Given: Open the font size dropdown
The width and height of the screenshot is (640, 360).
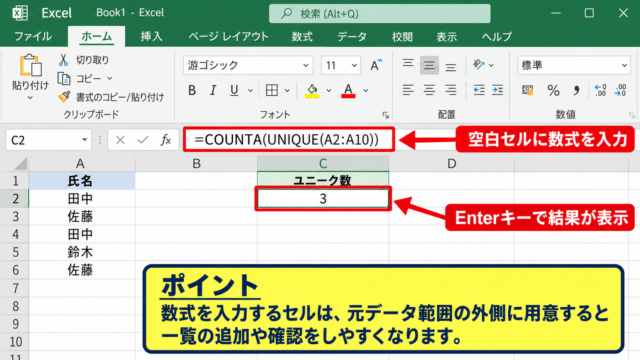Looking at the screenshot, I should coord(354,65).
